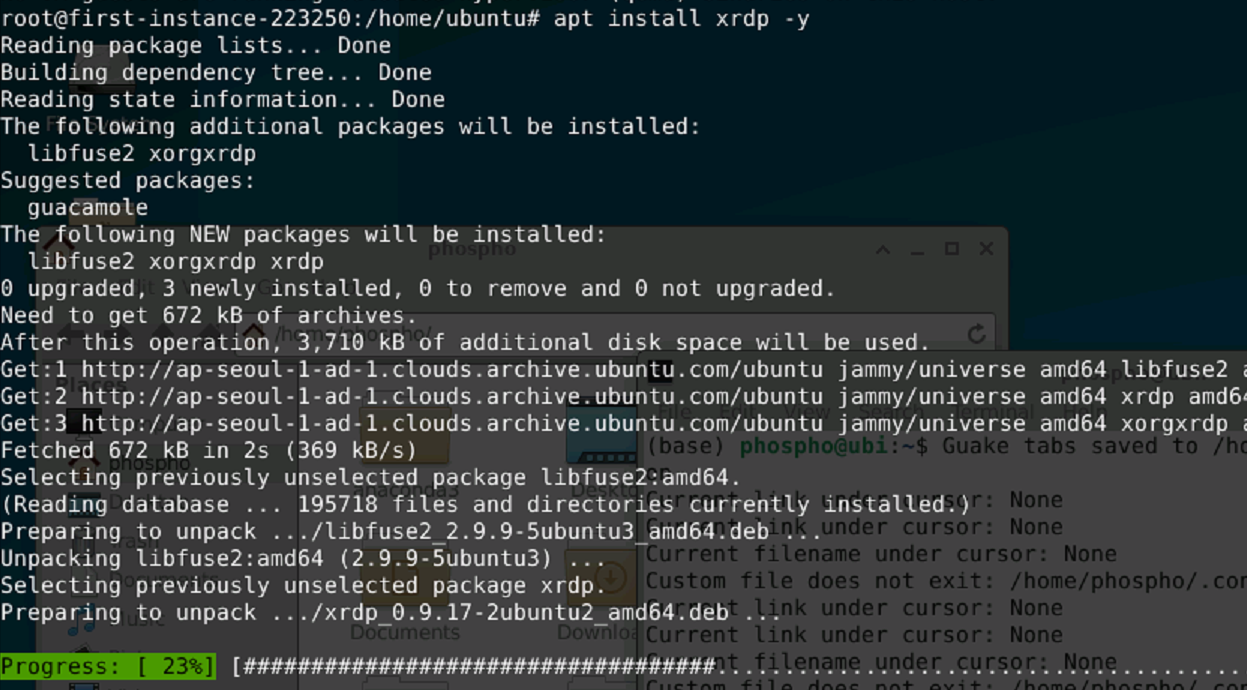Click the phospho window title bar
The width and height of the screenshot is (1247, 690).
472,249
